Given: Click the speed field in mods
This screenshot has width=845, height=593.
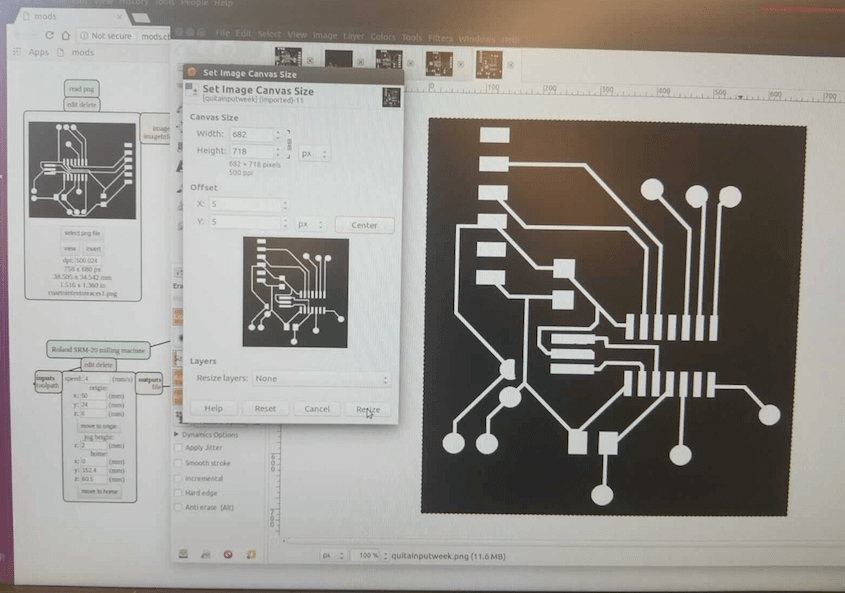Looking at the screenshot, I should pos(95,379).
